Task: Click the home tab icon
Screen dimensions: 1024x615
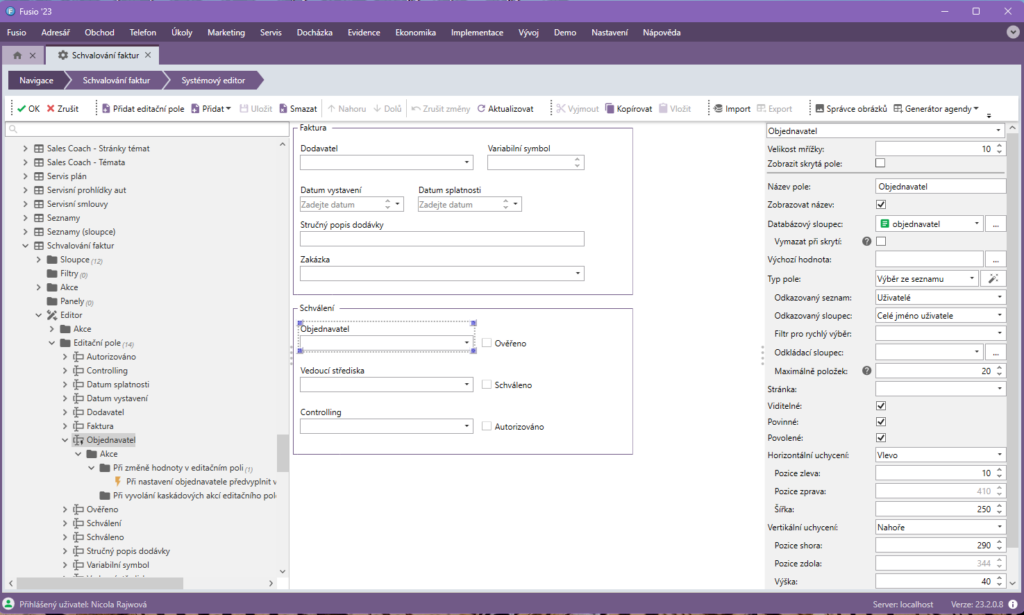Action: [17, 55]
